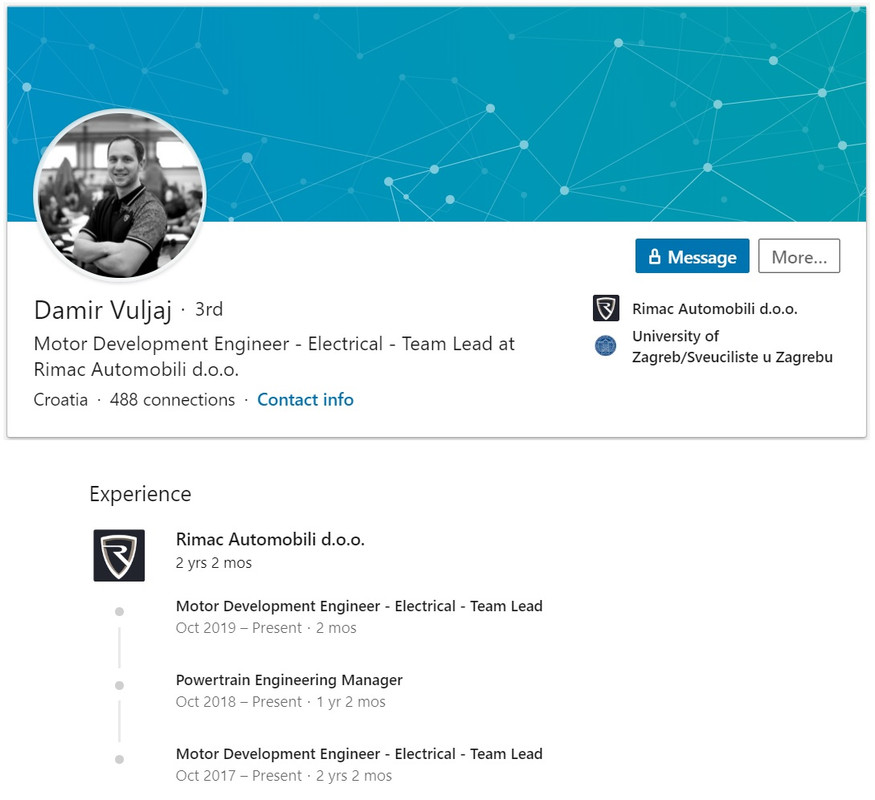Click the blue network banner image
The height and width of the screenshot is (800, 875).
pos(436,114)
